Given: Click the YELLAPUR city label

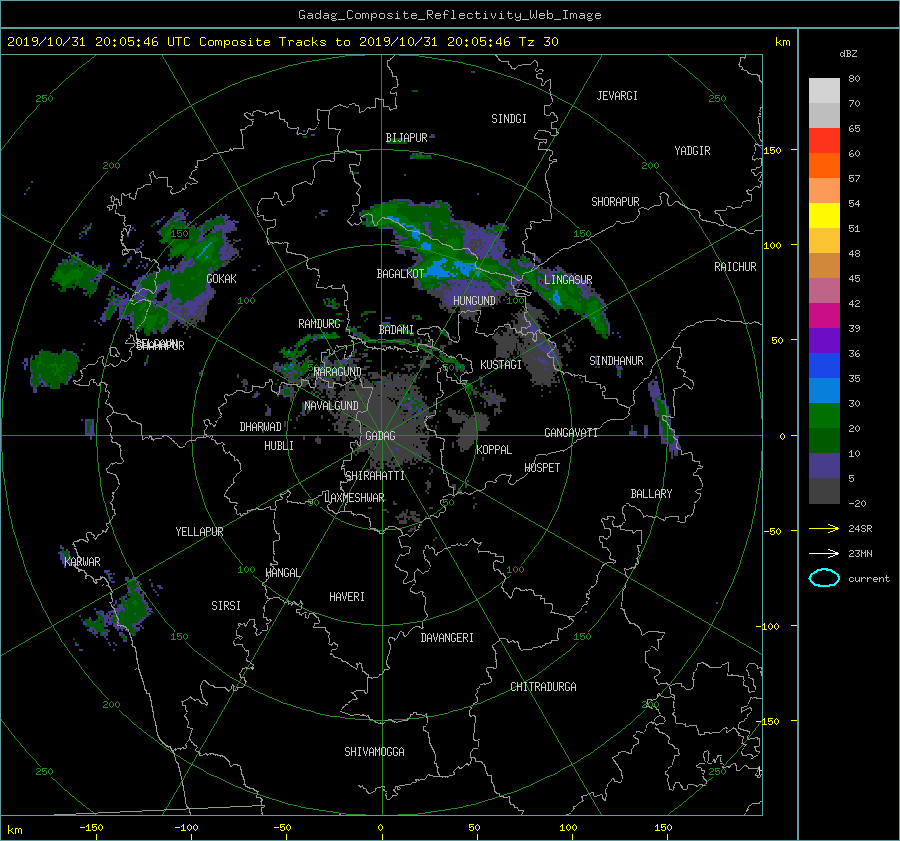Looking at the screenshot, I should 199,532.
